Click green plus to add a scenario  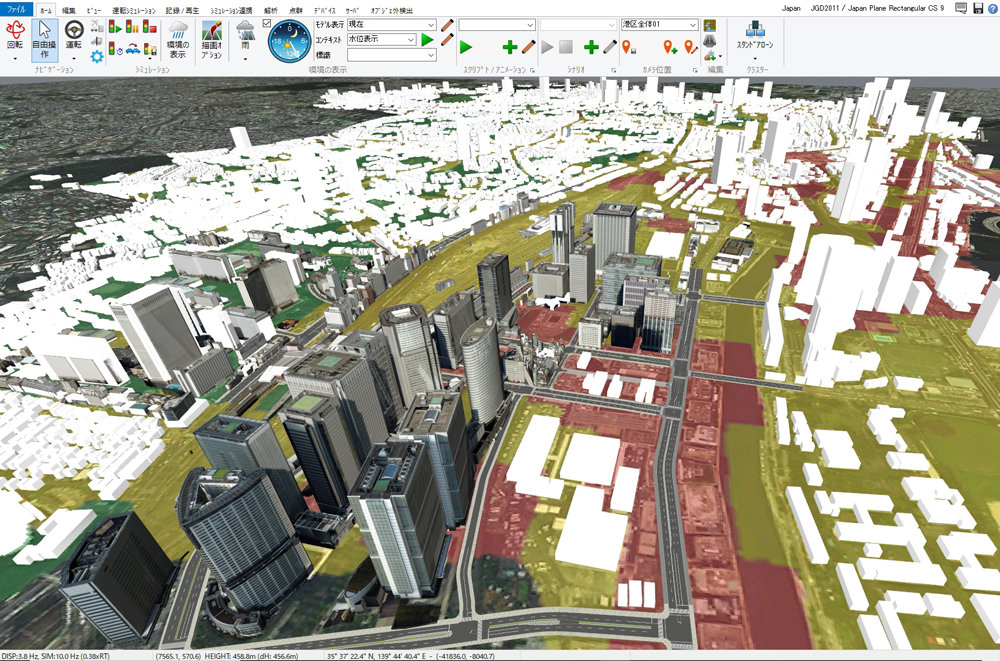coord(590,47)
